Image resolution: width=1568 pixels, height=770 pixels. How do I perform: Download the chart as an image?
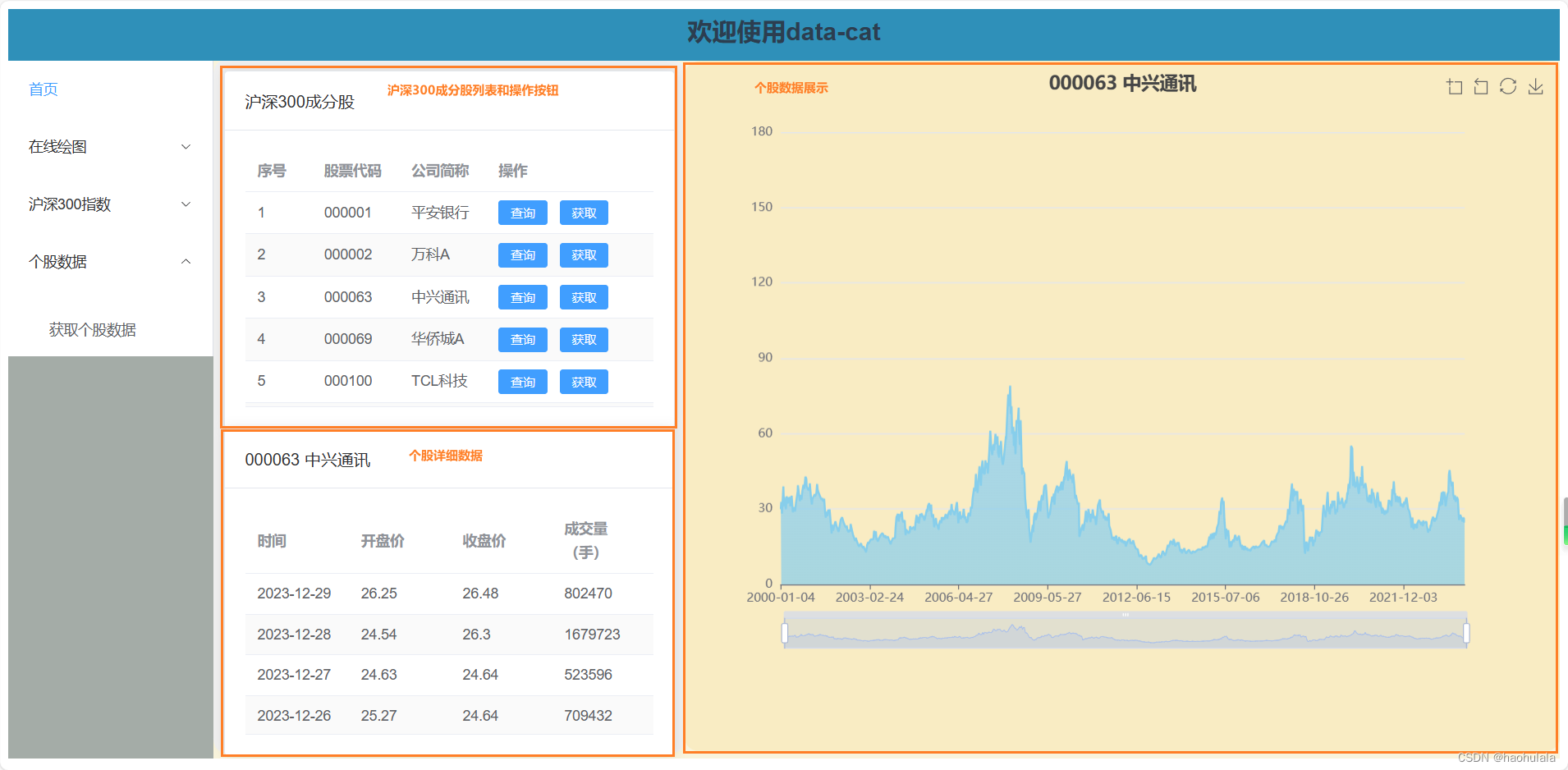coord(1535,86)
